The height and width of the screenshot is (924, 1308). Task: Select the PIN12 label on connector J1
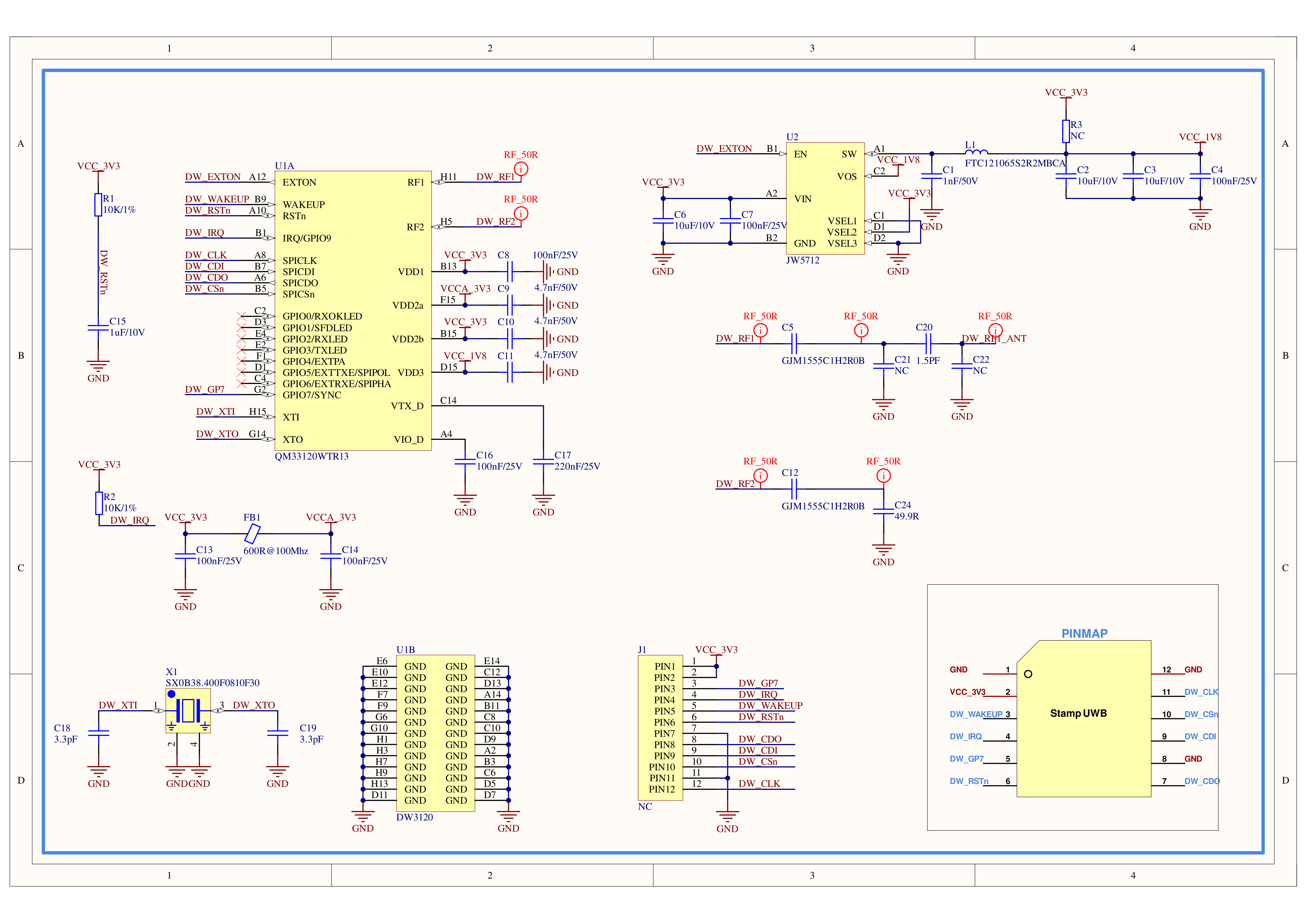coord(662,790)
